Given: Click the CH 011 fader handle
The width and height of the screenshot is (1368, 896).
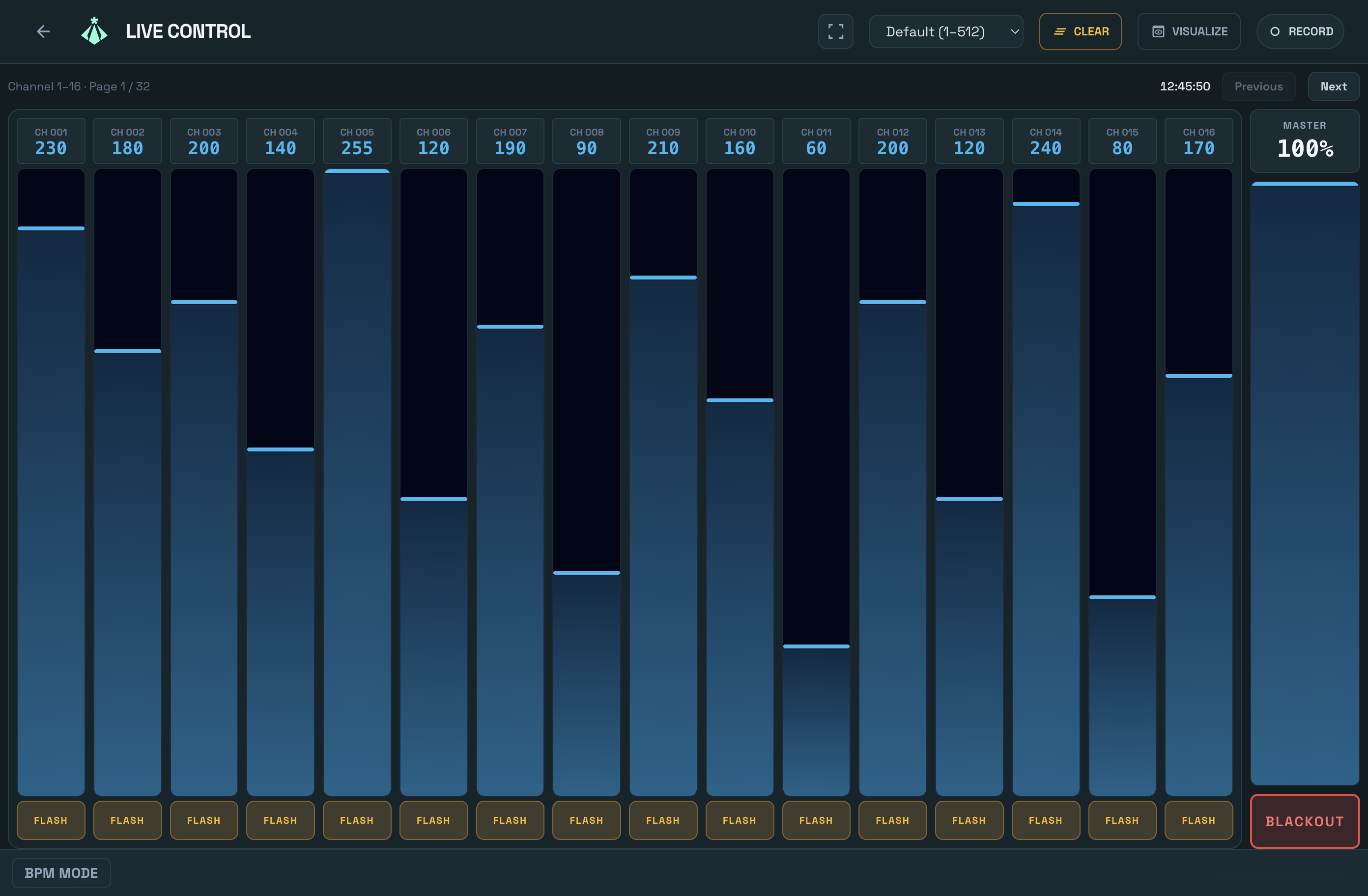Looking at the screenshot, I should pyautogui.click(x=816, y=646).
